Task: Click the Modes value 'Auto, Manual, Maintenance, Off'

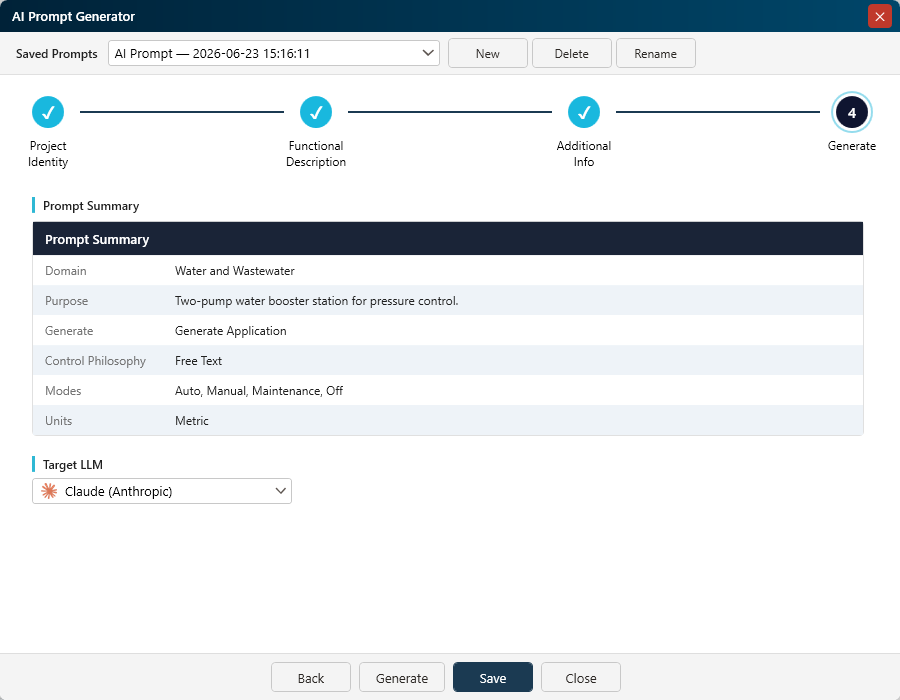Action: [258, 391]
